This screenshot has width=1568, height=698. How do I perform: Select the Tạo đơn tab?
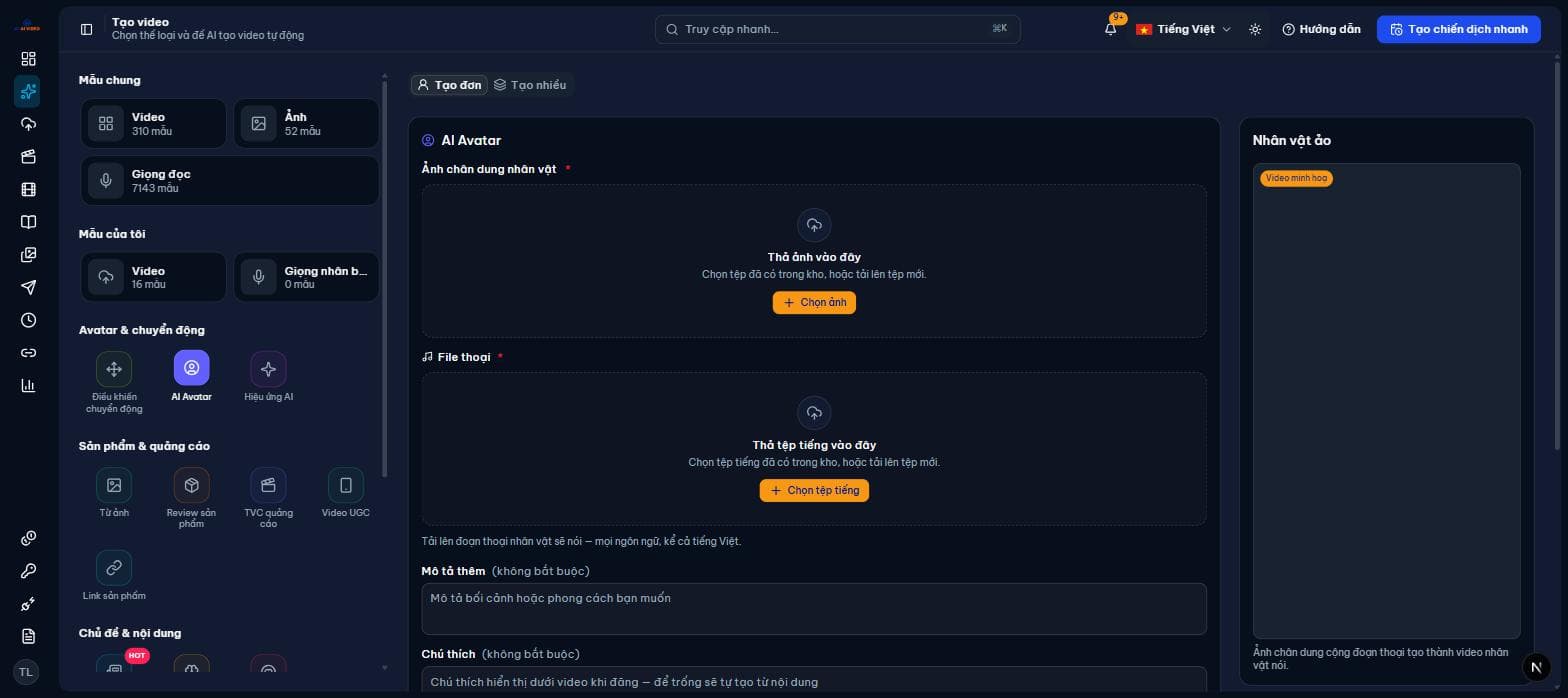(x=450, y=85)
